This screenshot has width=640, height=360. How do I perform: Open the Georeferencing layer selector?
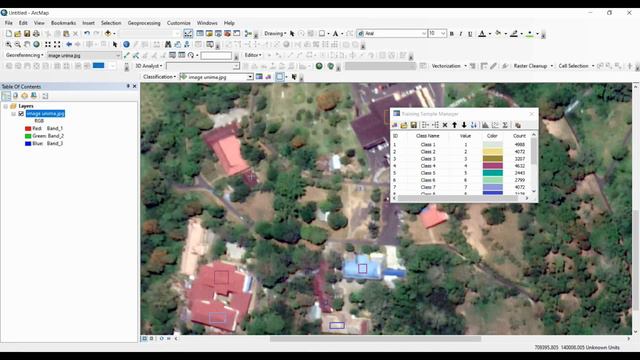[84, 55]
